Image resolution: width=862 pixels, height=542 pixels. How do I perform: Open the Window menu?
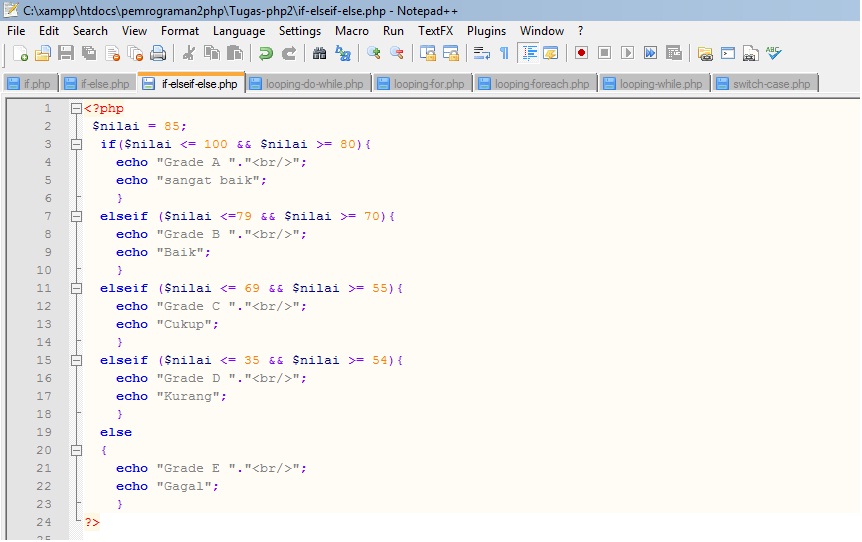(542, 31)
